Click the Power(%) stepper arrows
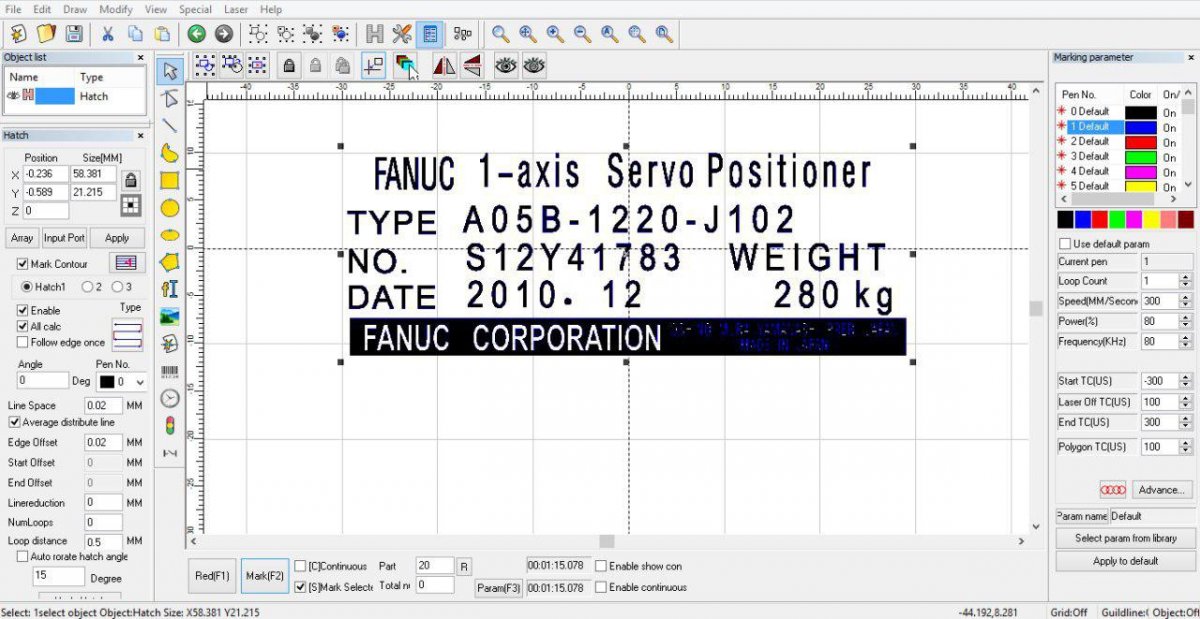This screenshot has width=1200, height=619. click(1186, 322)
